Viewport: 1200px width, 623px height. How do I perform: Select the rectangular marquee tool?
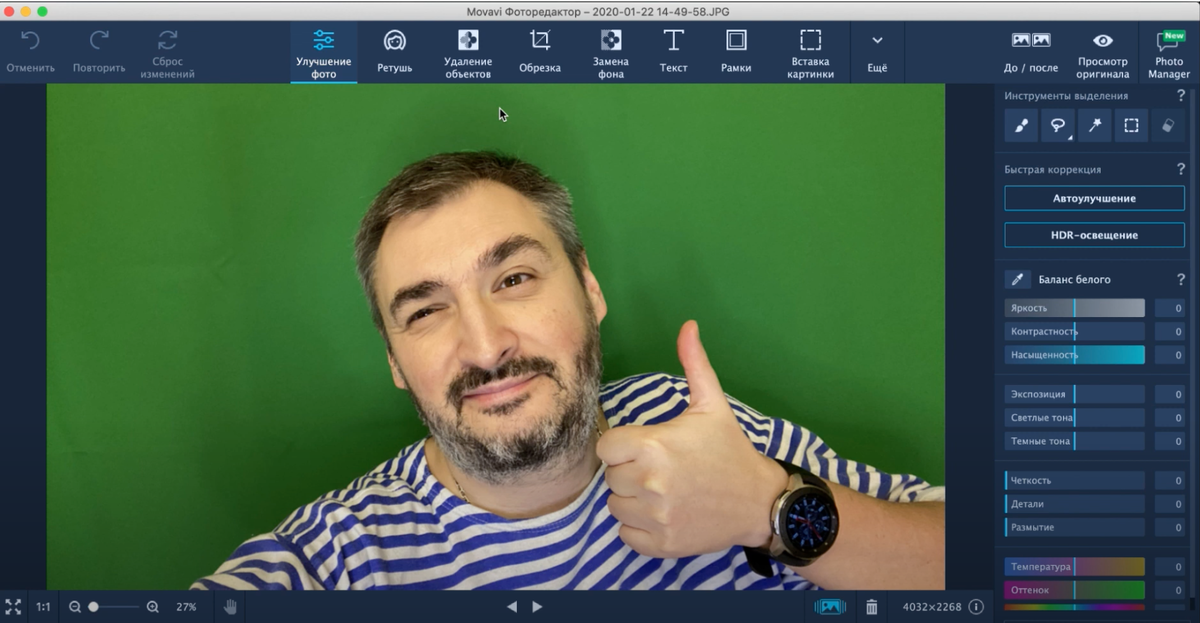click(1131, 126)
